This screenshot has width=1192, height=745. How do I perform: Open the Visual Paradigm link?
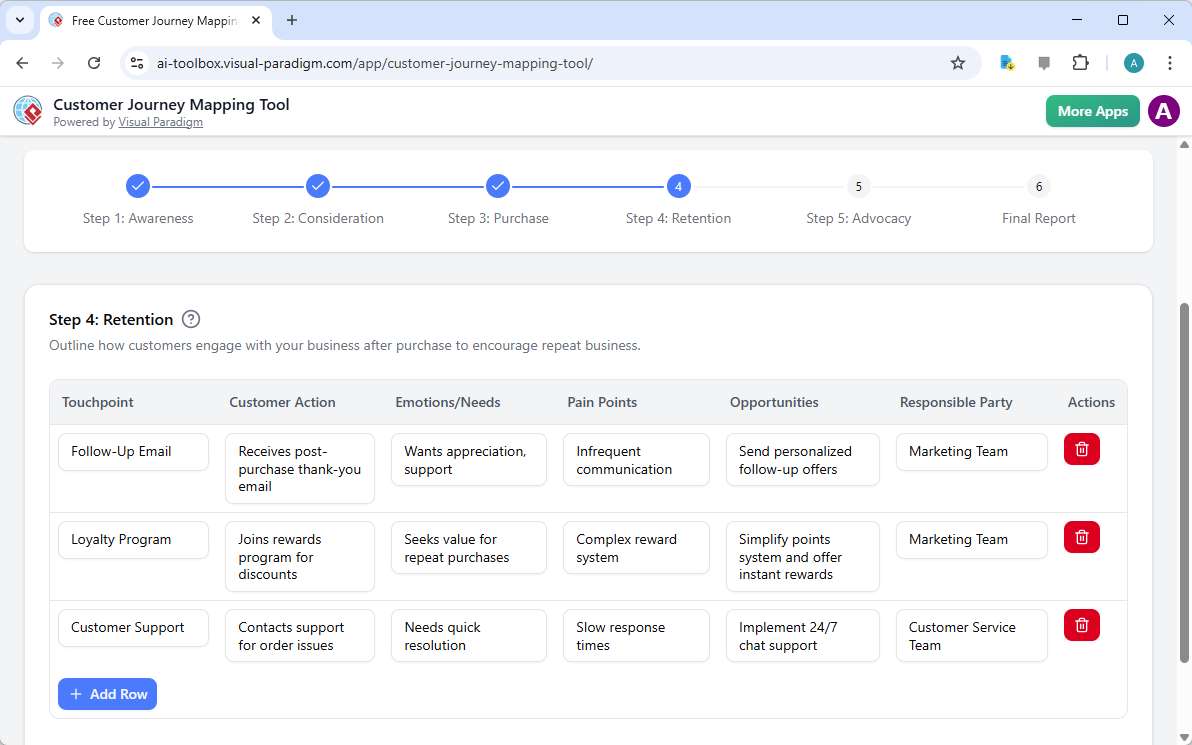tap(160, 122)
